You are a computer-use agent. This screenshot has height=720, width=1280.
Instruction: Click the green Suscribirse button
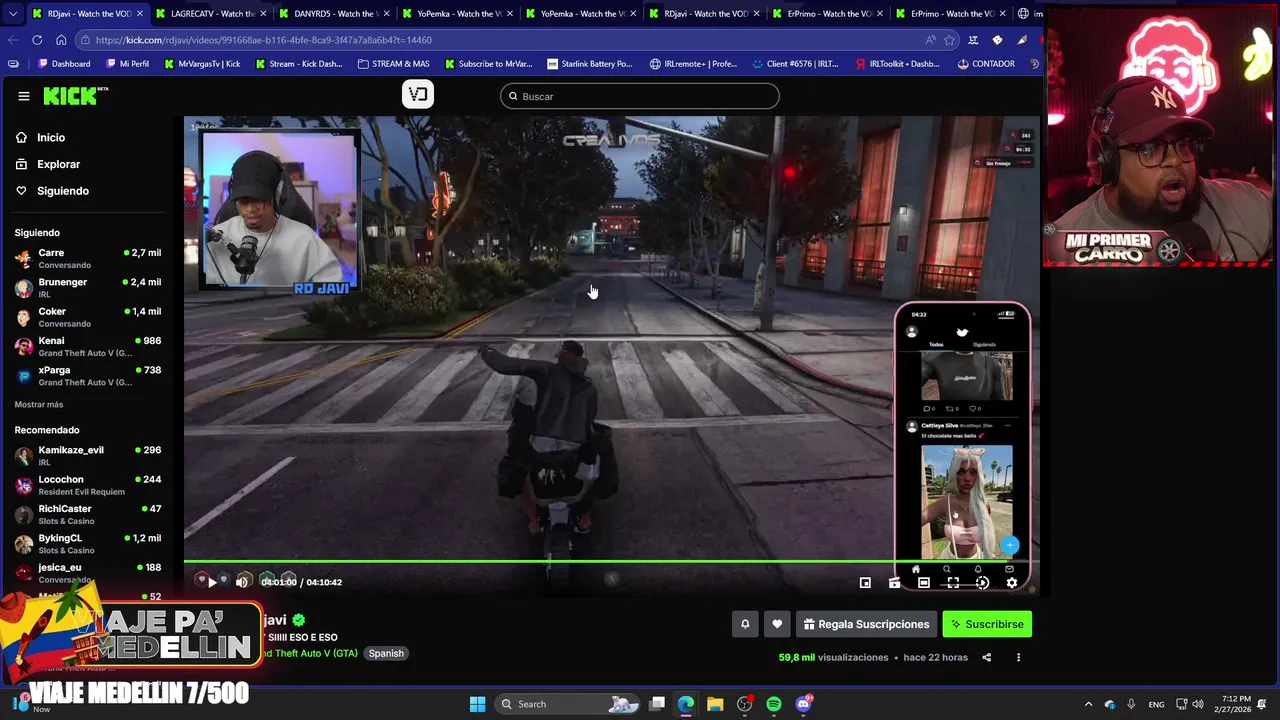pos(987,624)
